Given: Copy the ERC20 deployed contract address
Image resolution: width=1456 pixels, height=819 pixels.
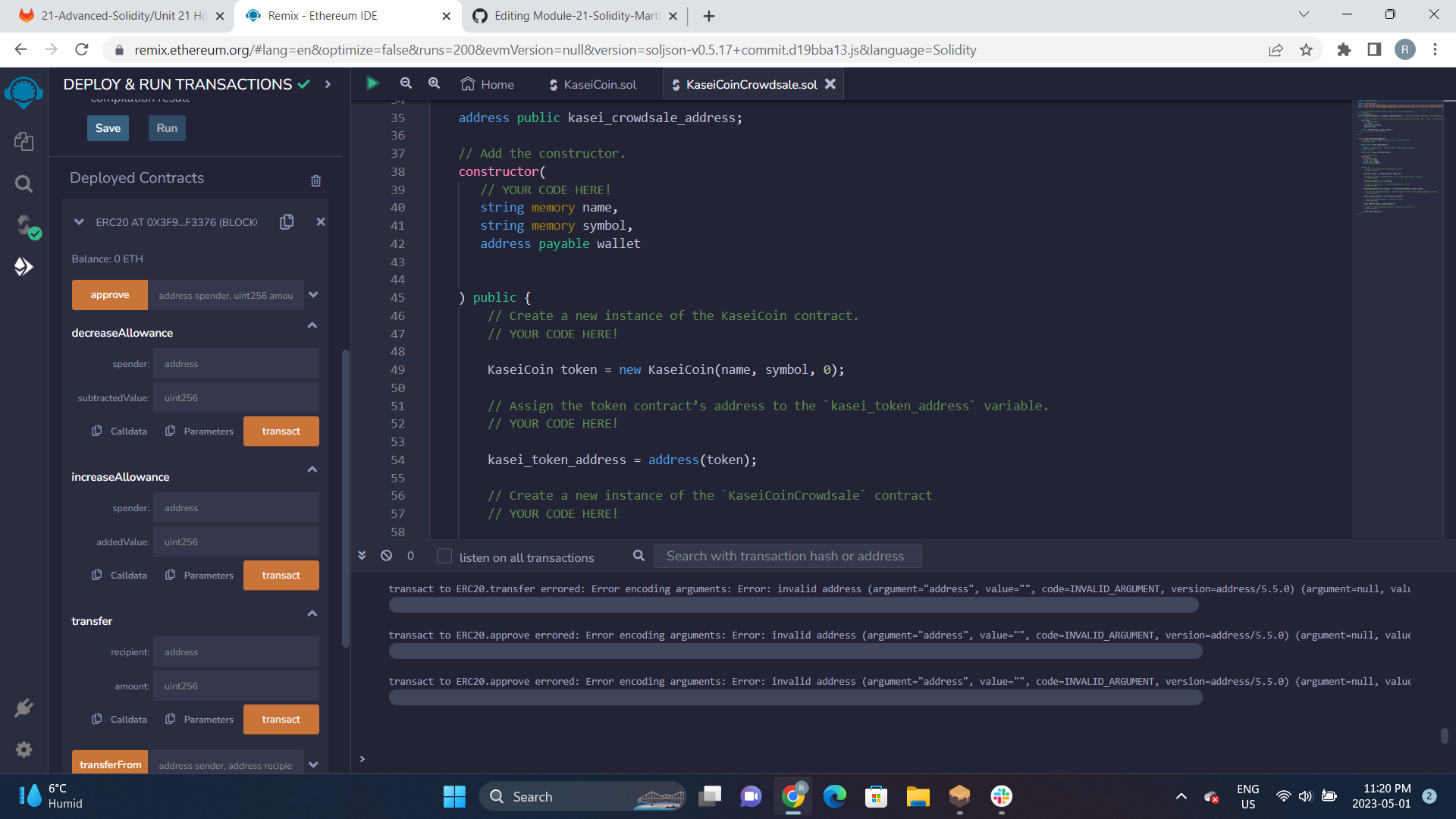Looking at the screenshot, I should [287, 221].
